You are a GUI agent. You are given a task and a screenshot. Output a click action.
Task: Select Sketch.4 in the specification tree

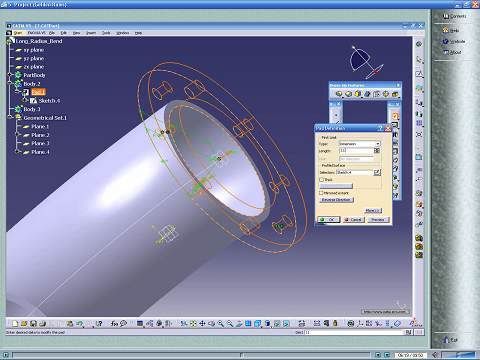click(x=49, y=100)
